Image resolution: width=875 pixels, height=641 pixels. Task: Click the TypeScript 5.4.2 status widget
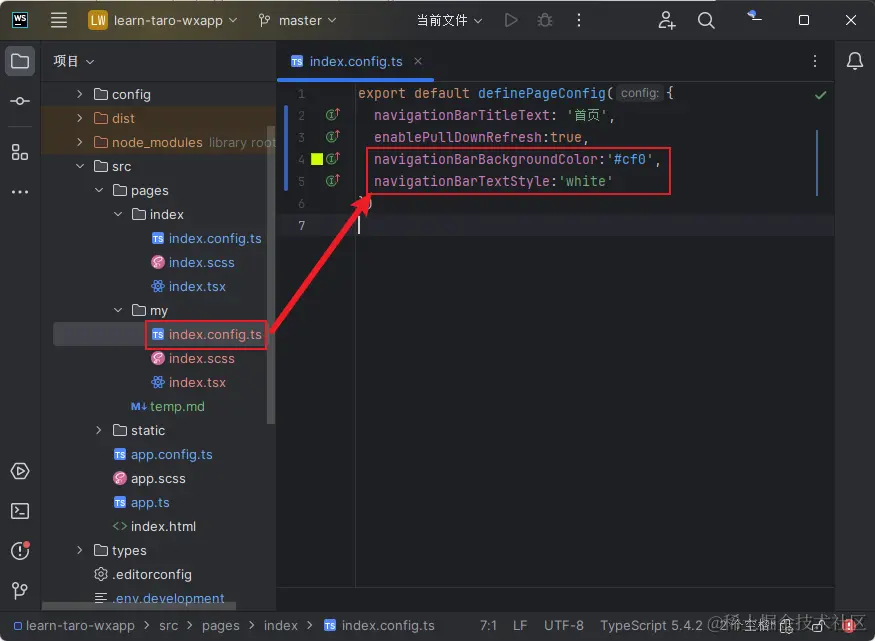pos(651,625)
